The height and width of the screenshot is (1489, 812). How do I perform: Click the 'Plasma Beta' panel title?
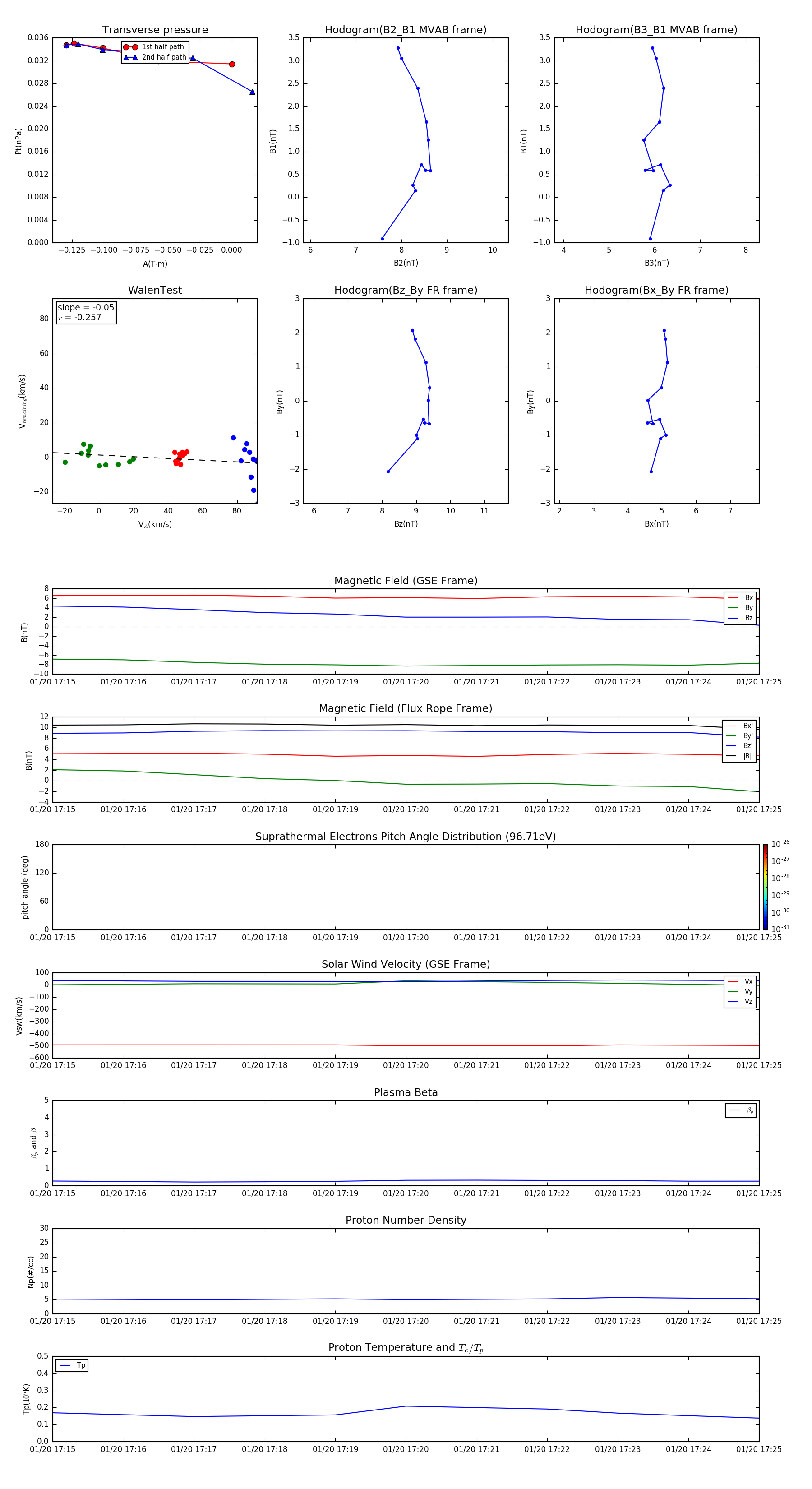tap(406, 1092)
